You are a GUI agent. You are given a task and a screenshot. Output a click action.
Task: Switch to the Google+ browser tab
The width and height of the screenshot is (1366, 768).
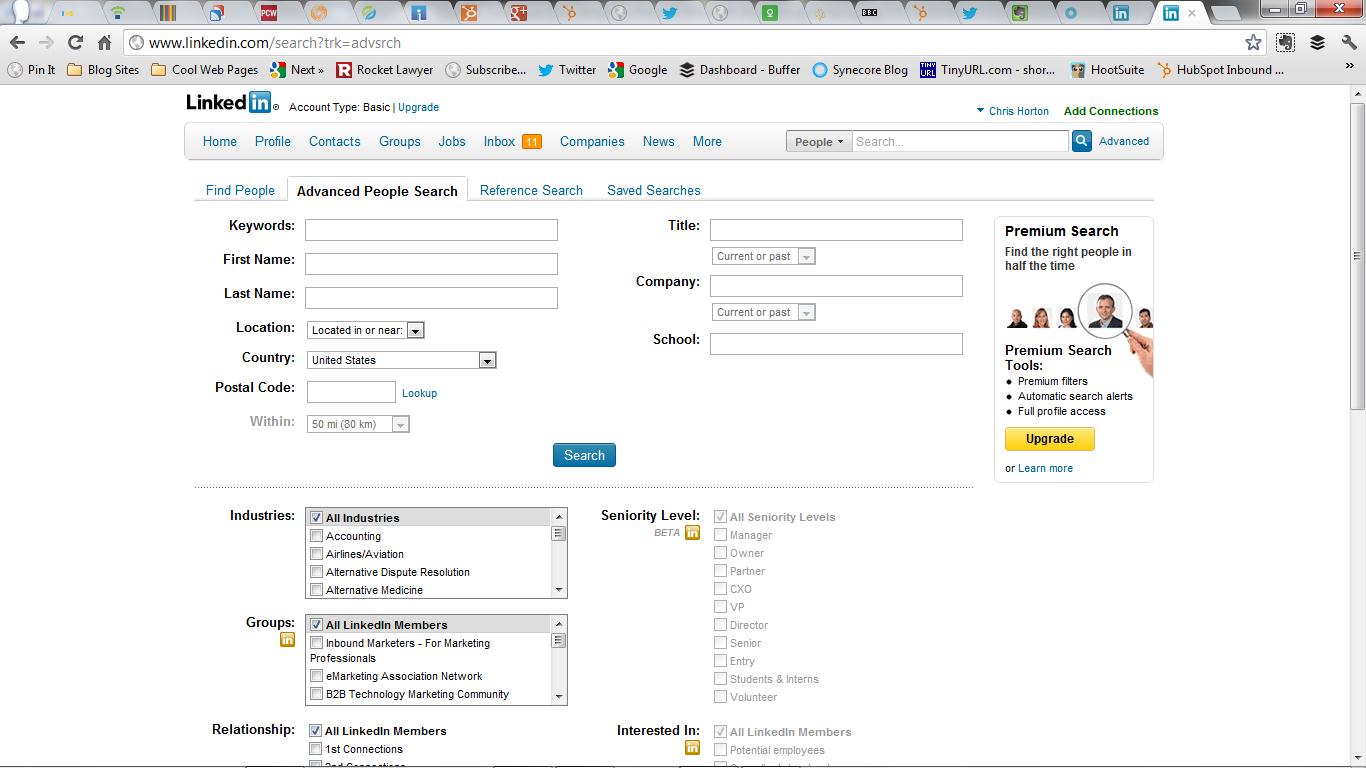point(518,13)
